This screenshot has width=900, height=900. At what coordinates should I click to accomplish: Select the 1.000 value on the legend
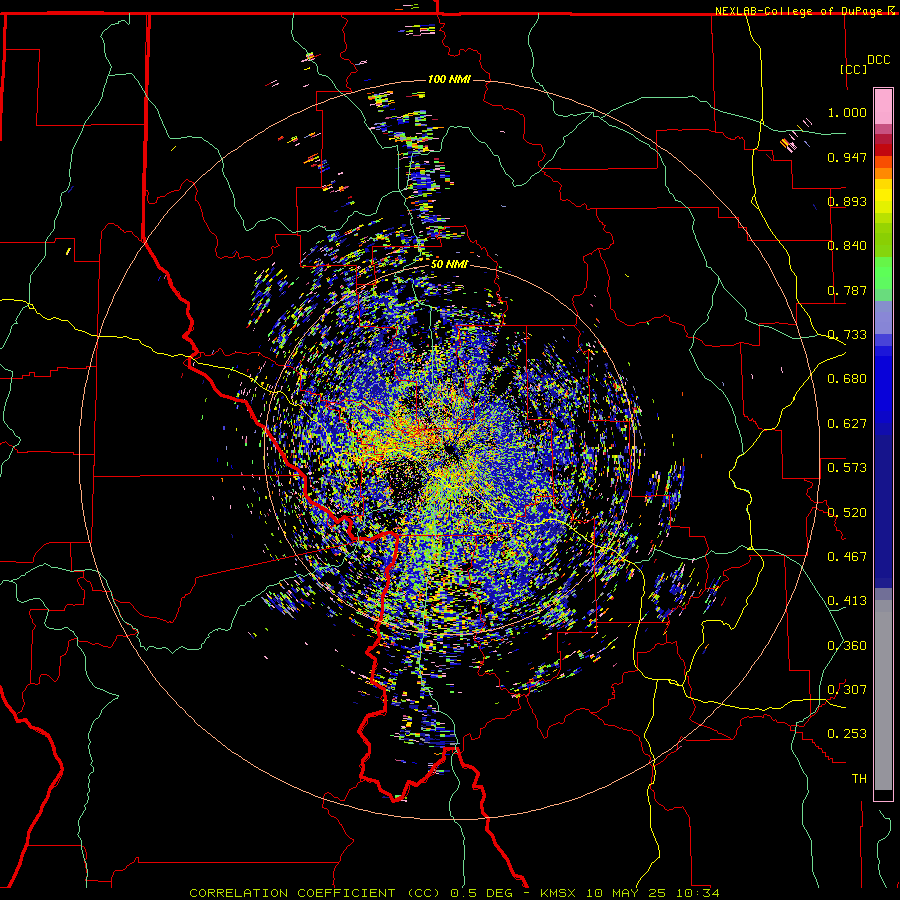tap(847, 112)
